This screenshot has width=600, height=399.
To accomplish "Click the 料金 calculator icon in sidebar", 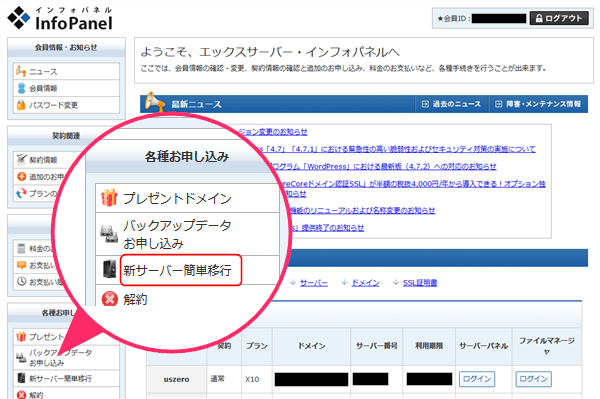I will [x=21, y=248].
